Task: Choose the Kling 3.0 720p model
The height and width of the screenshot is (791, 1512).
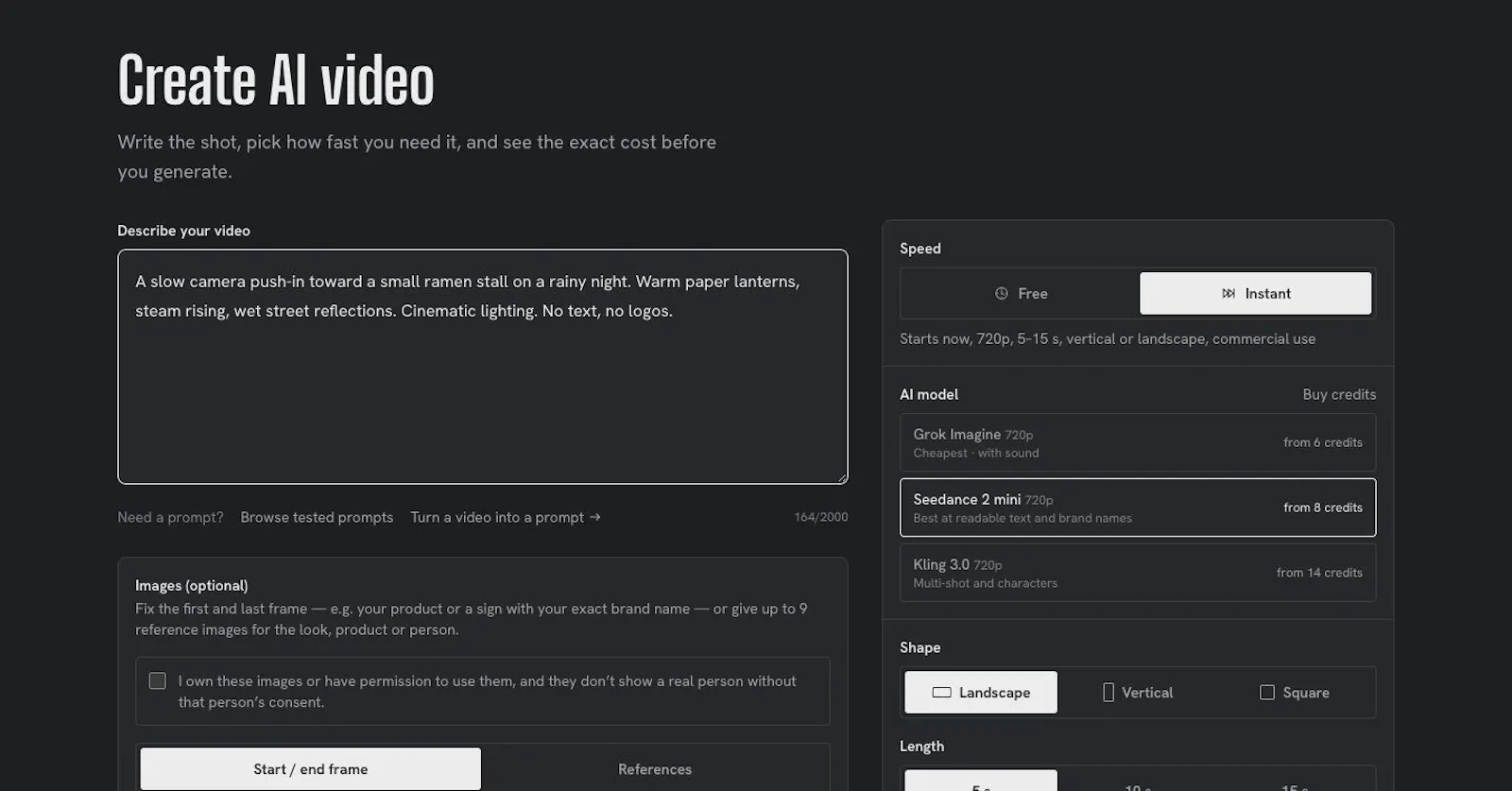Action: (x=1138, y=573)
